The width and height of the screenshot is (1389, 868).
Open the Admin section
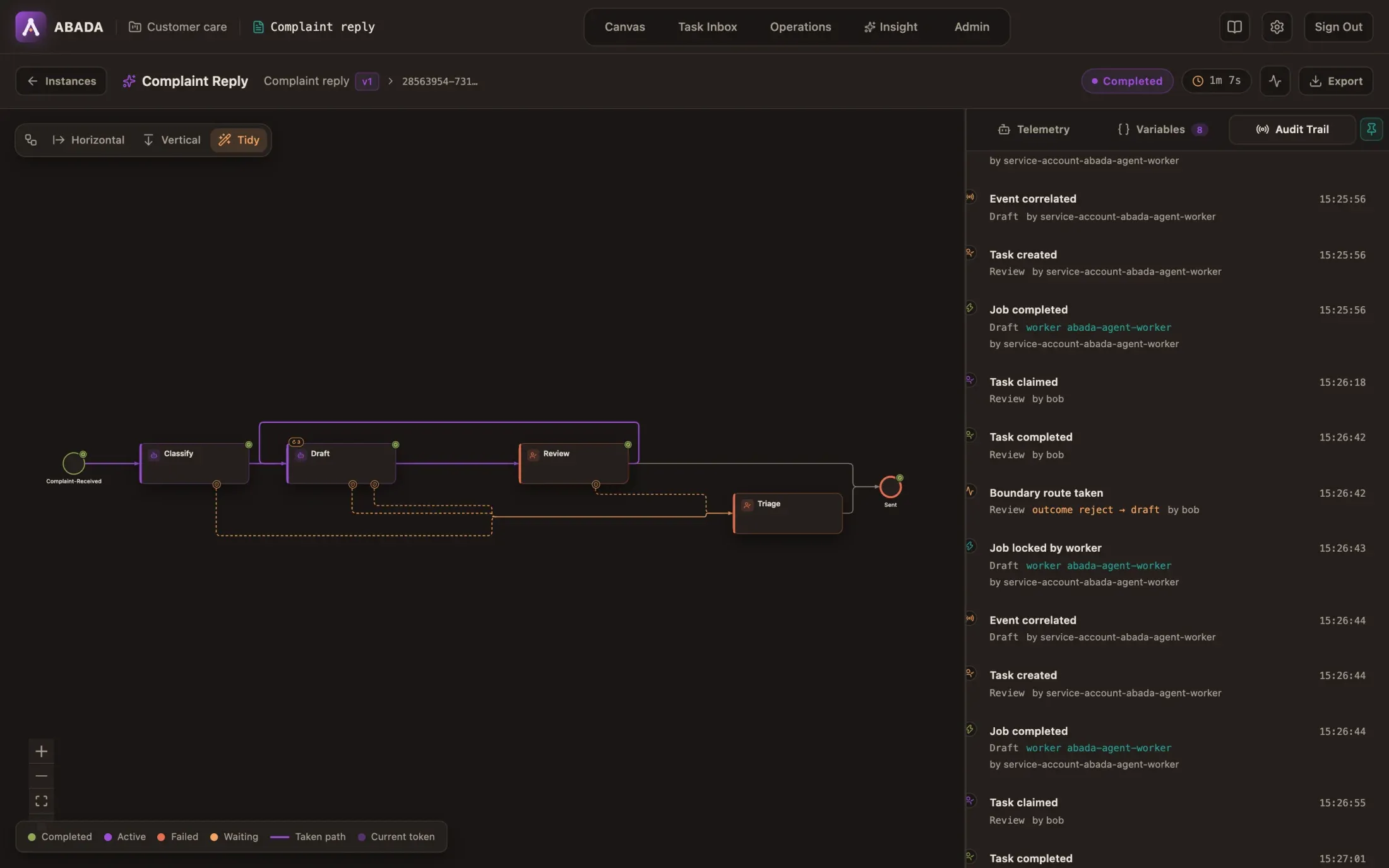click(972, 27)
